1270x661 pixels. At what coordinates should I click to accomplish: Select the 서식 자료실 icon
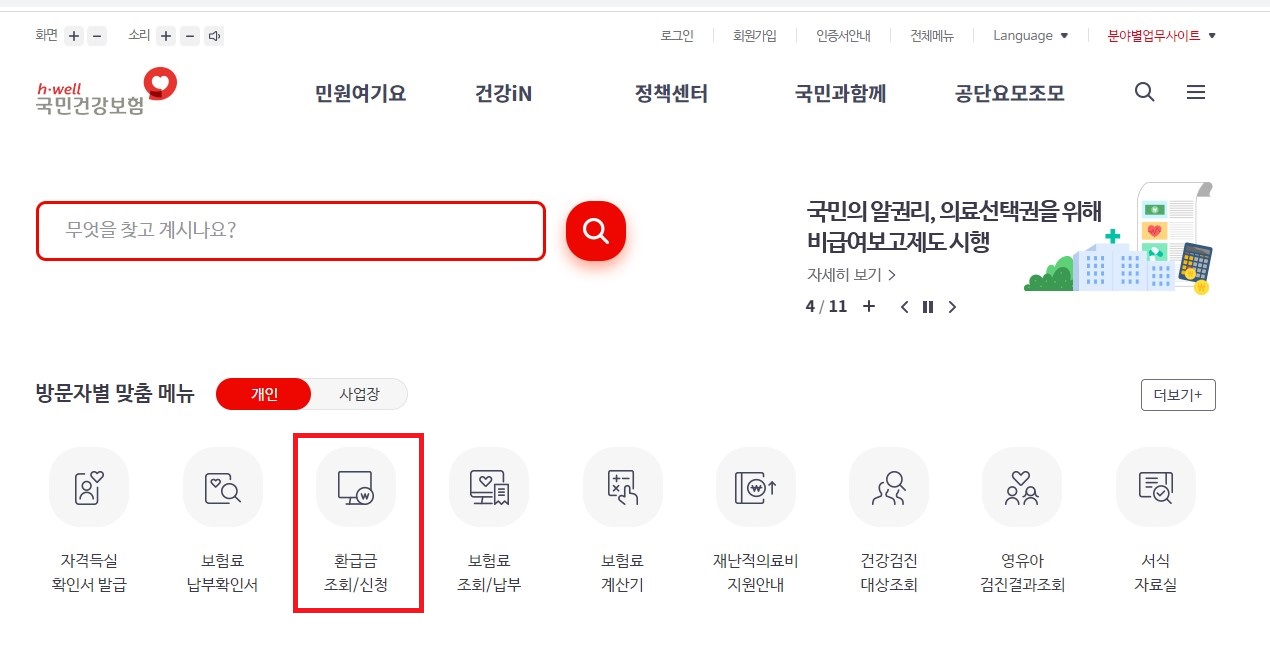1155,487
